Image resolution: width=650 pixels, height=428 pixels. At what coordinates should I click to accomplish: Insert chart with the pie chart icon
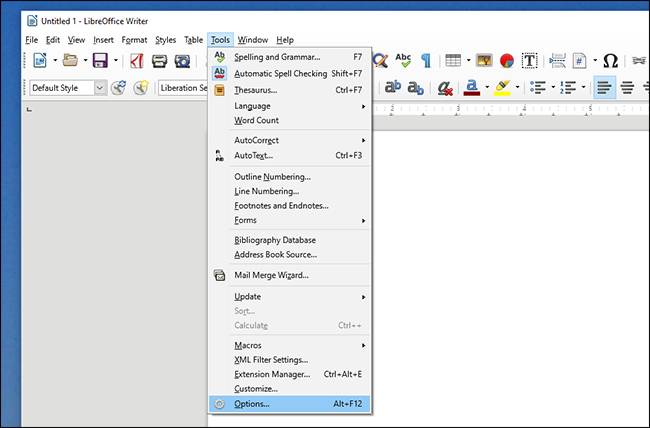[507, 61]
